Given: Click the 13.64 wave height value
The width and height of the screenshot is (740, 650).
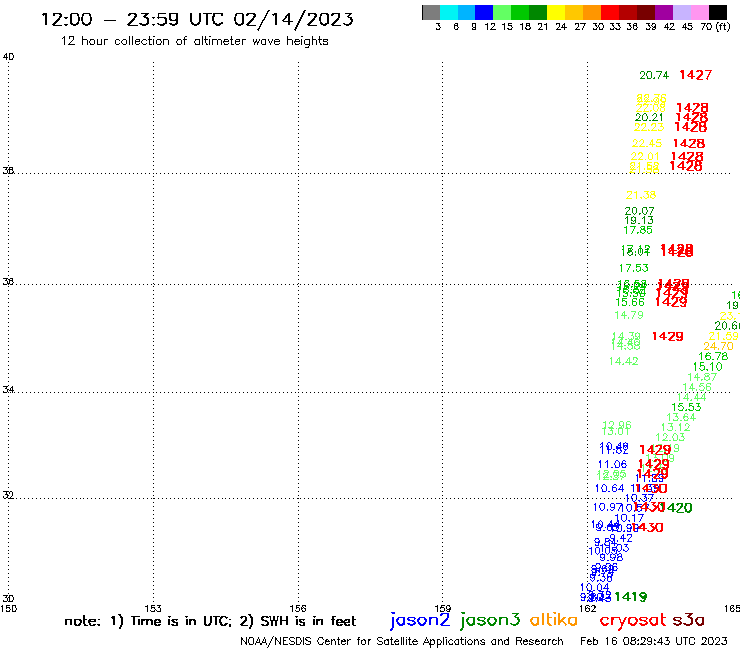Looking at the screenshot, I should (x=681, y=417).
